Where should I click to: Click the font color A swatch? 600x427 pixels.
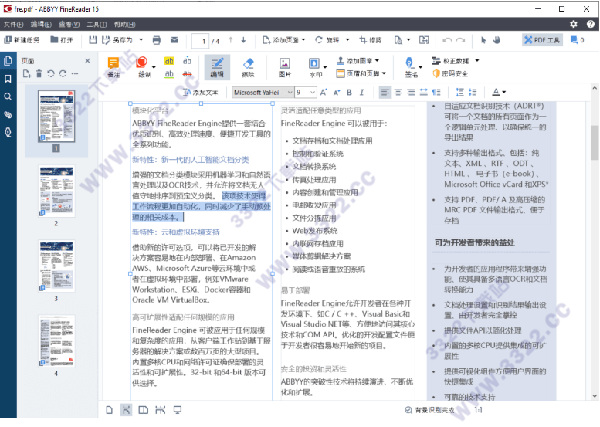pos(496,92)
